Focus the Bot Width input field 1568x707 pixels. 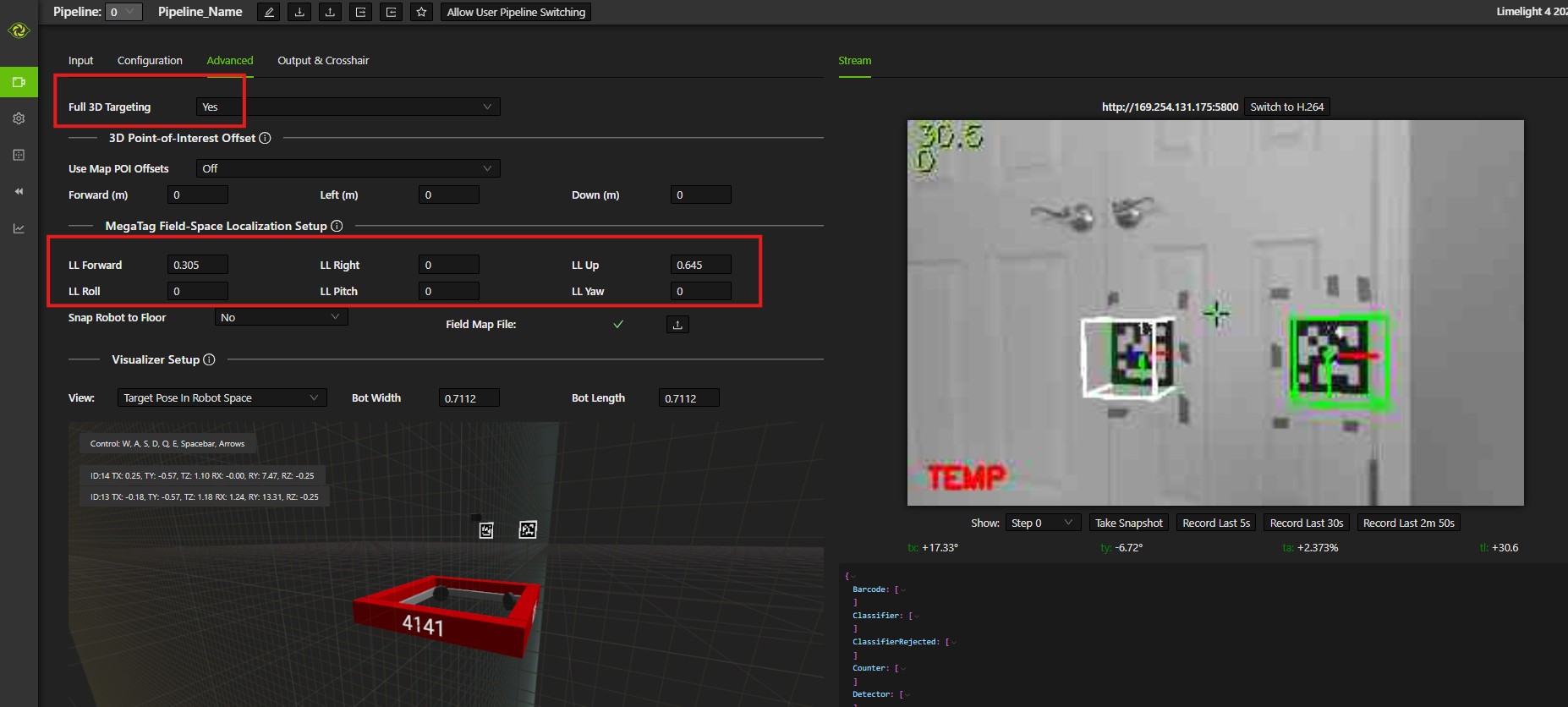[469, 398]
